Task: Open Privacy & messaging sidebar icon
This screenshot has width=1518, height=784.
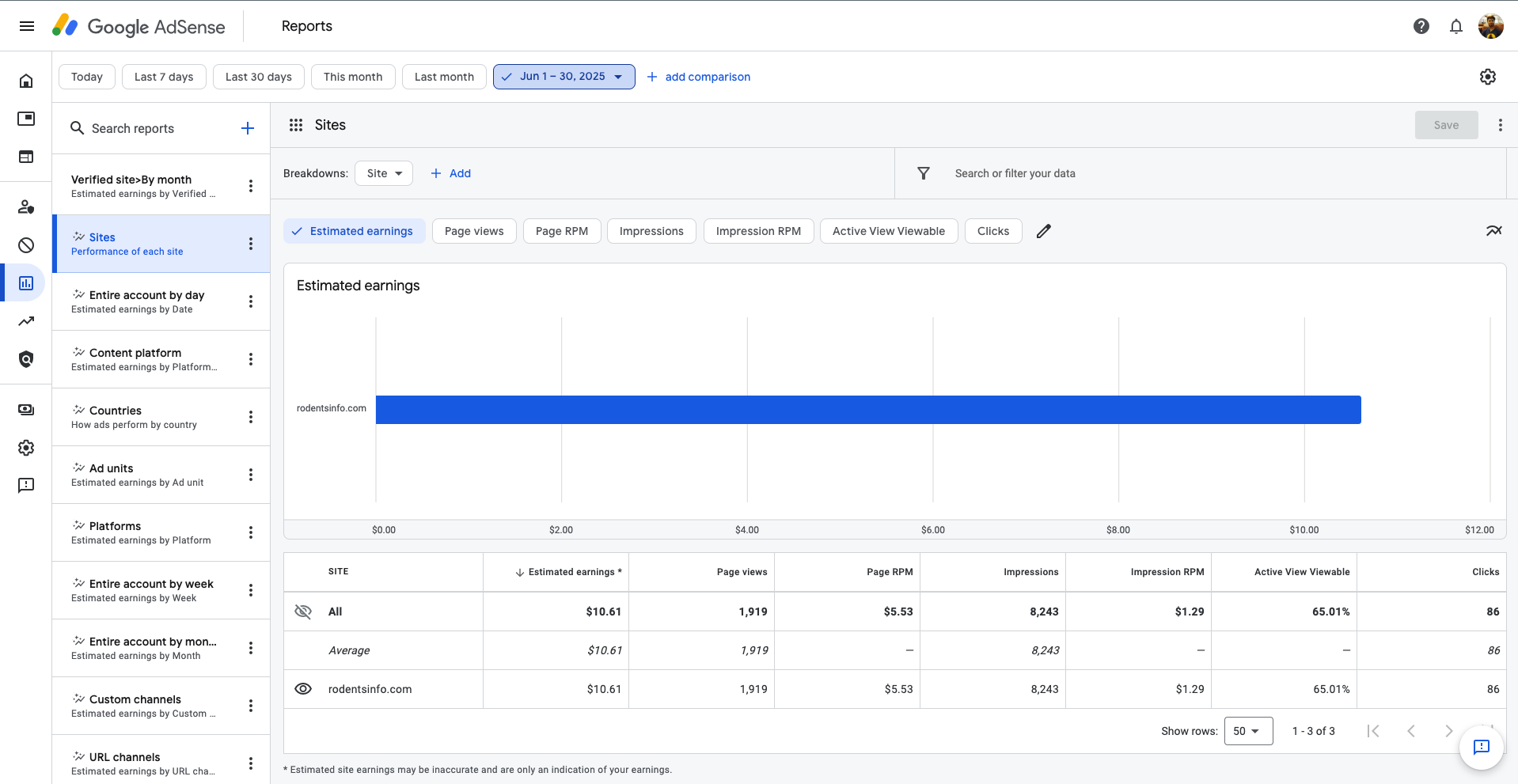Action: click(26, 206)
